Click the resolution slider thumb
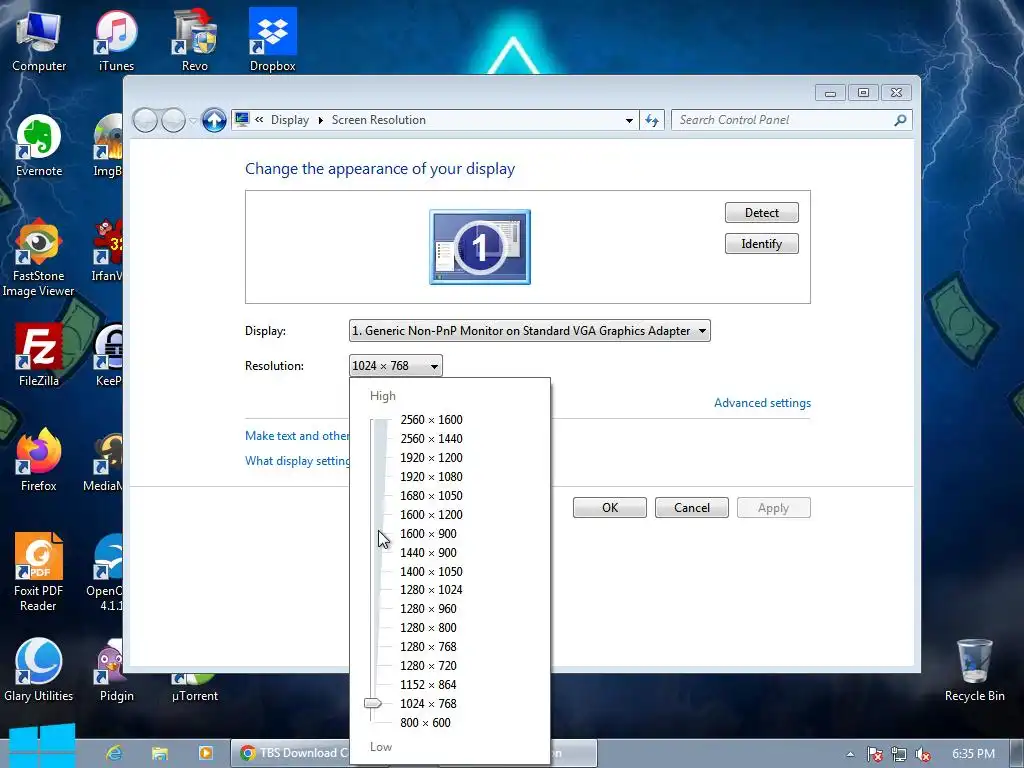The width and height of the screenshot is (1024, 768). 373,703
